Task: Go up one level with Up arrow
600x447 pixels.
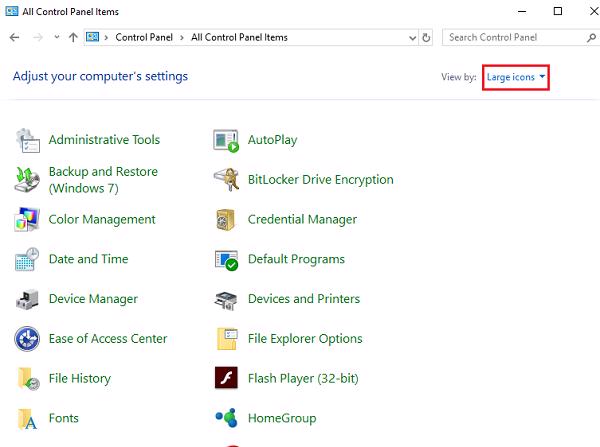Action: click(73, 38)
